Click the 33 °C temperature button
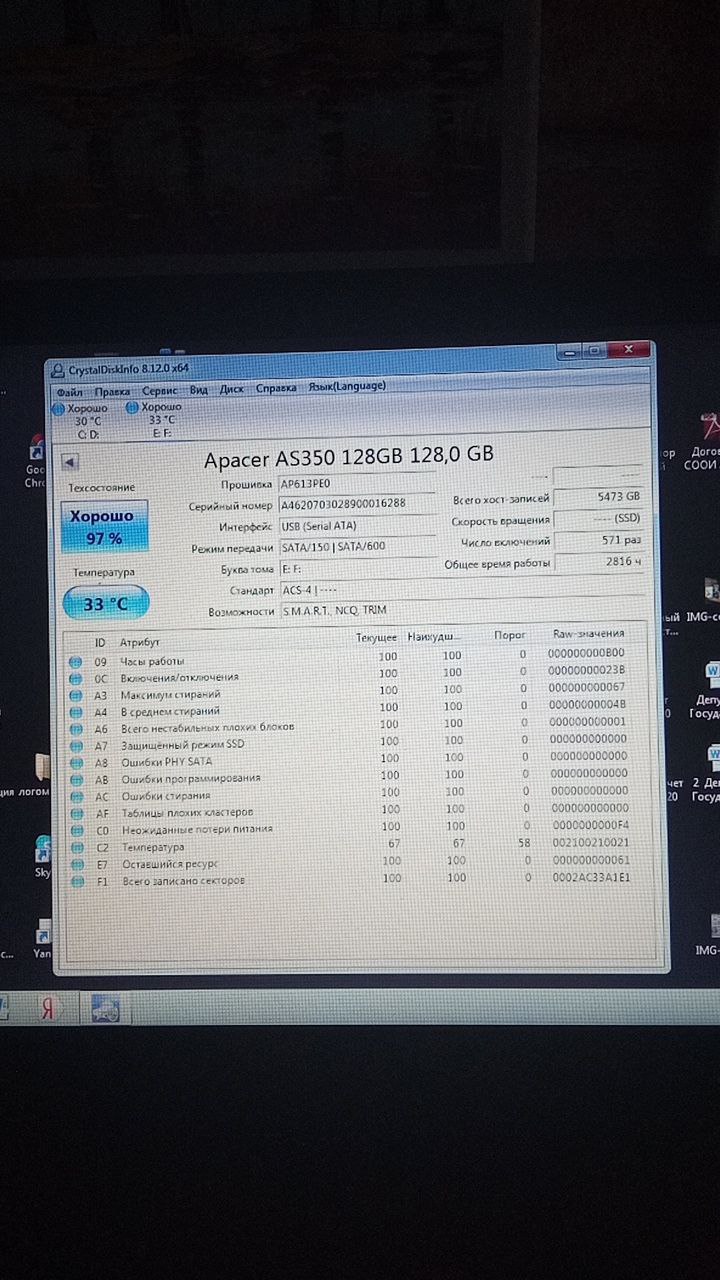720x1280 pixels. [106, 603]
